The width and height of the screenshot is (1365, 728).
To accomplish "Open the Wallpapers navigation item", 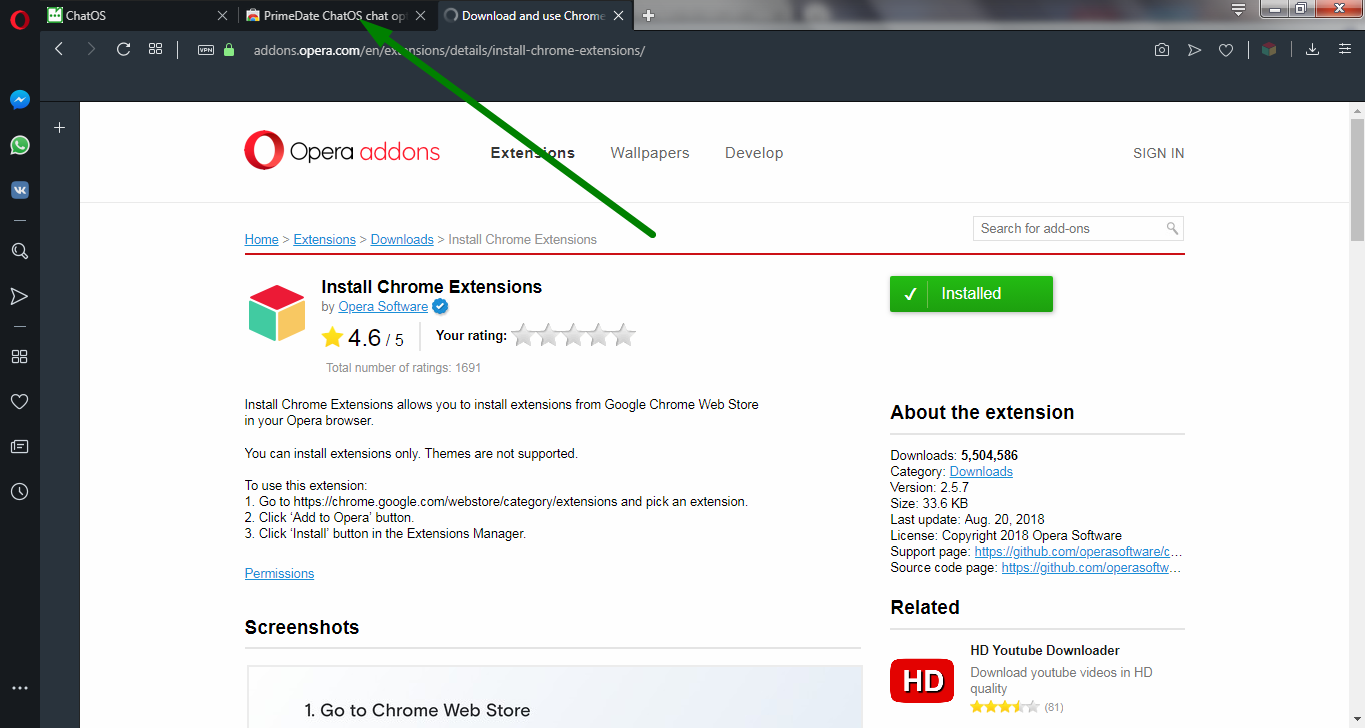I will point(650,153).
